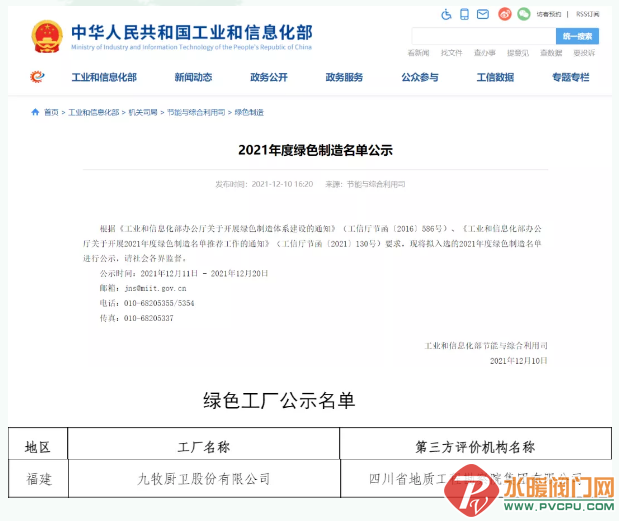Click the signature date 2021年12月10日
The height and width of the screenshot is (521, 619).
[519, 361]
